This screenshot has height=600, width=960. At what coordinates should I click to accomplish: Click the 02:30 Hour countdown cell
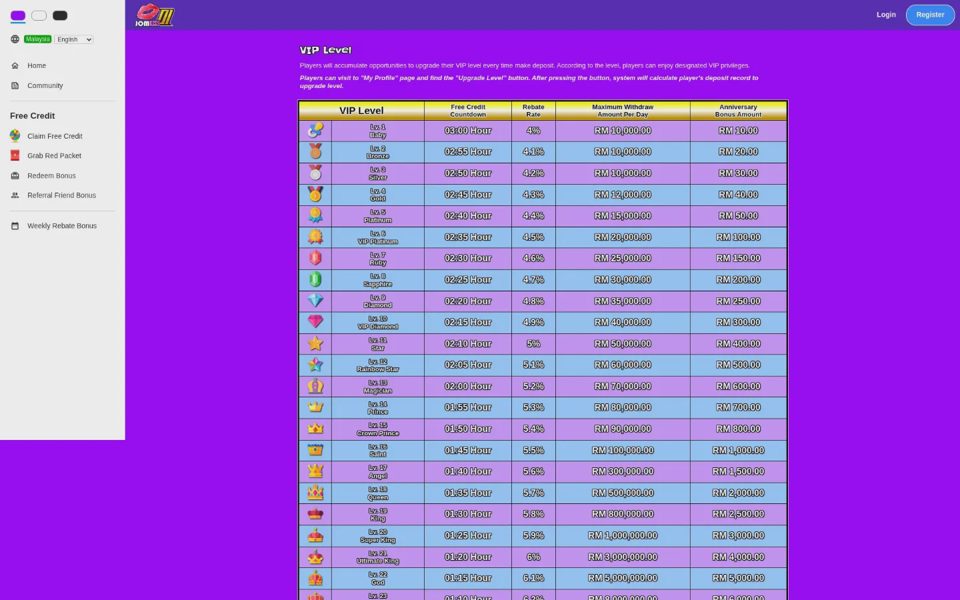pos(468,258)
